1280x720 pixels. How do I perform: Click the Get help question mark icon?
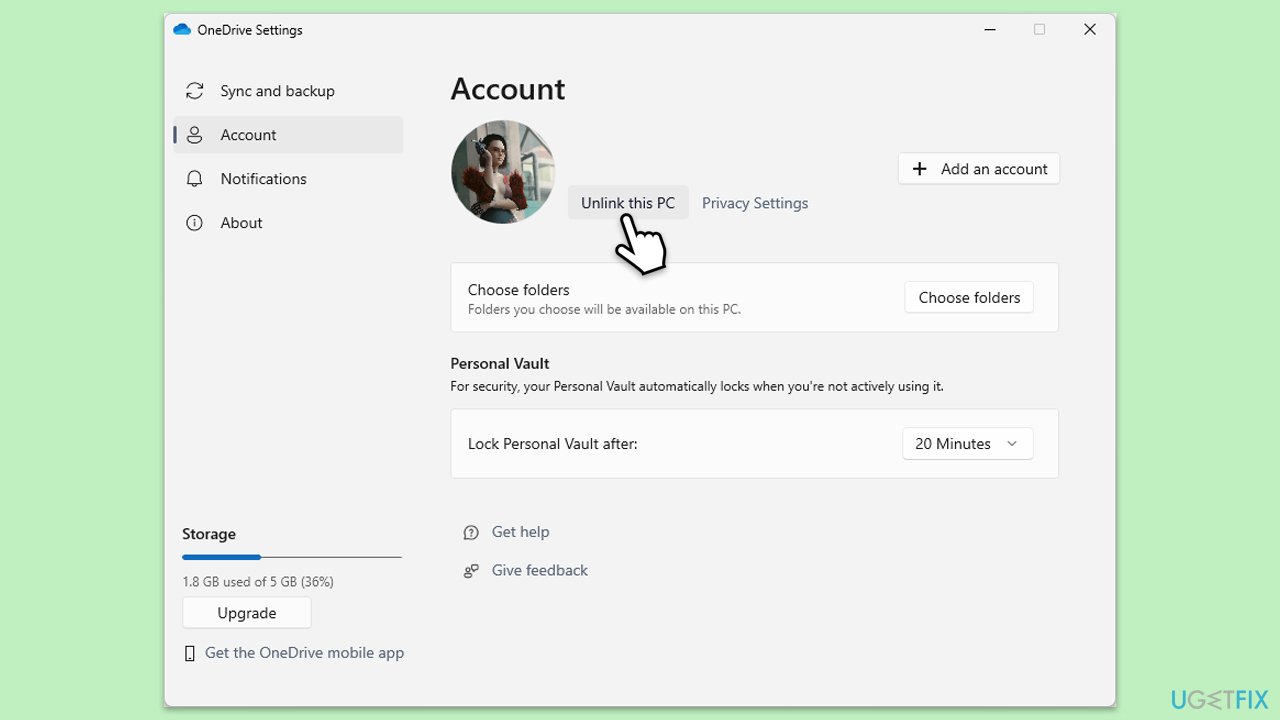(x=471, y=533)
